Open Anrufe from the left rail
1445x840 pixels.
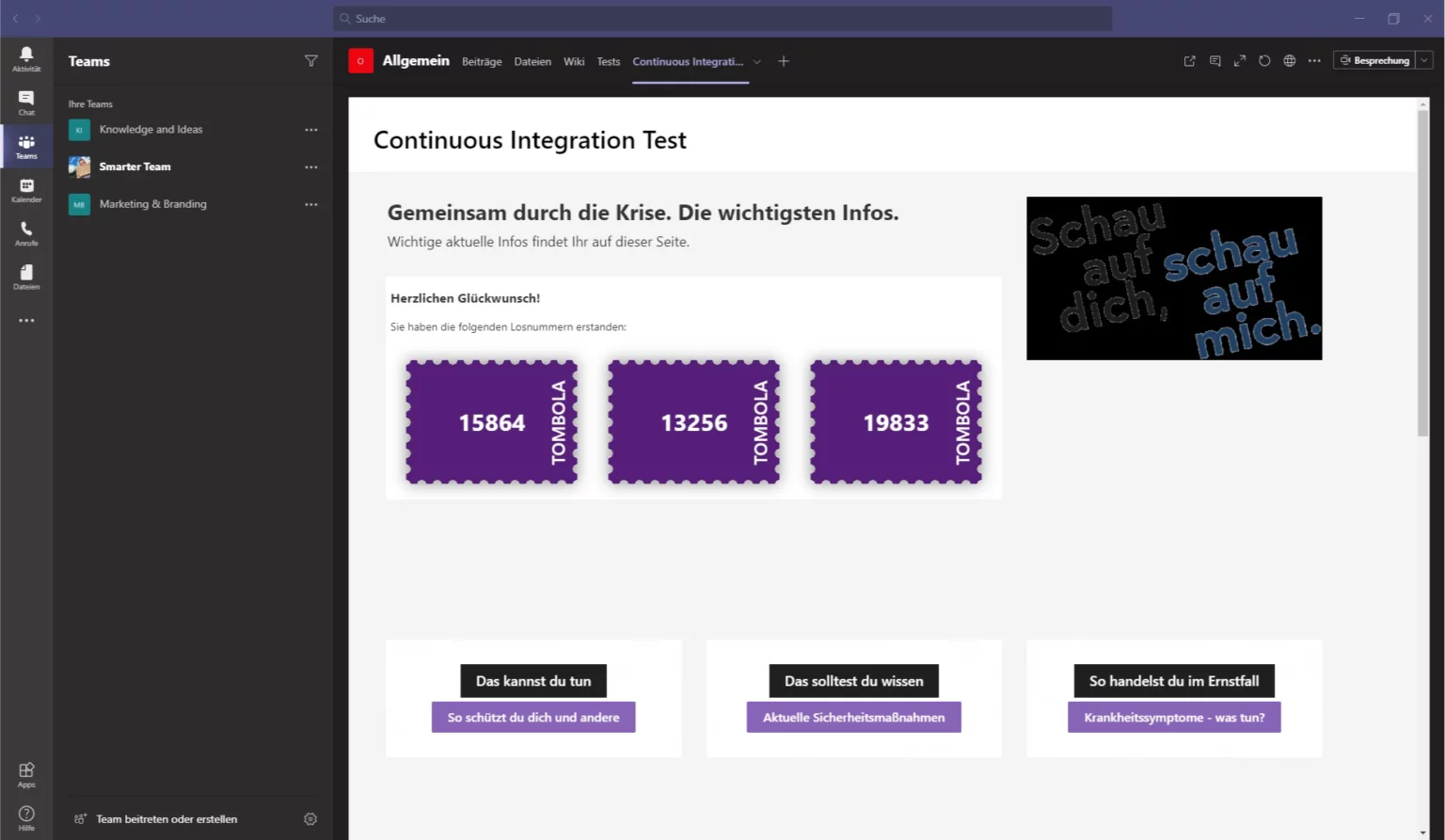pos(25,232)
